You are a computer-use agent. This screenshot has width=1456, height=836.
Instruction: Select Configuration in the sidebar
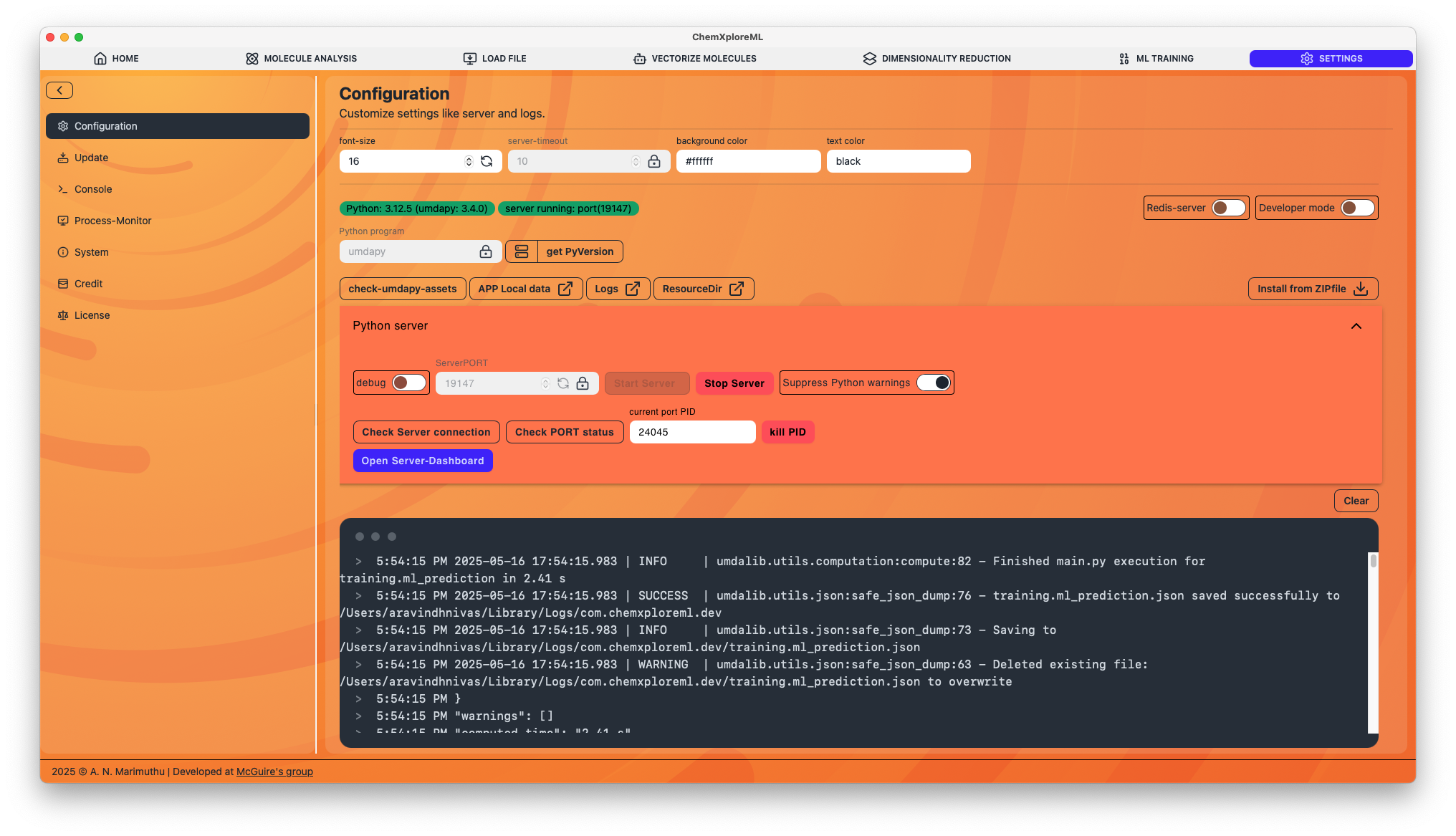tap(178, 126)
